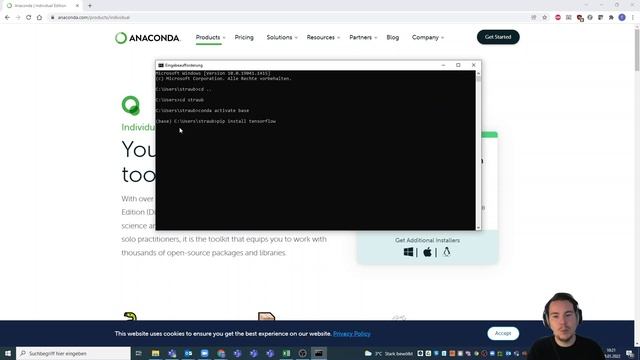
Task: Expand the Partners menu
Action: click(363, 38)
